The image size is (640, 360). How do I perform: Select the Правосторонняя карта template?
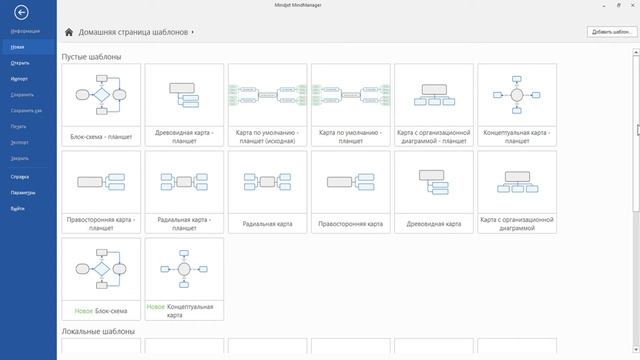pos(351,192)
